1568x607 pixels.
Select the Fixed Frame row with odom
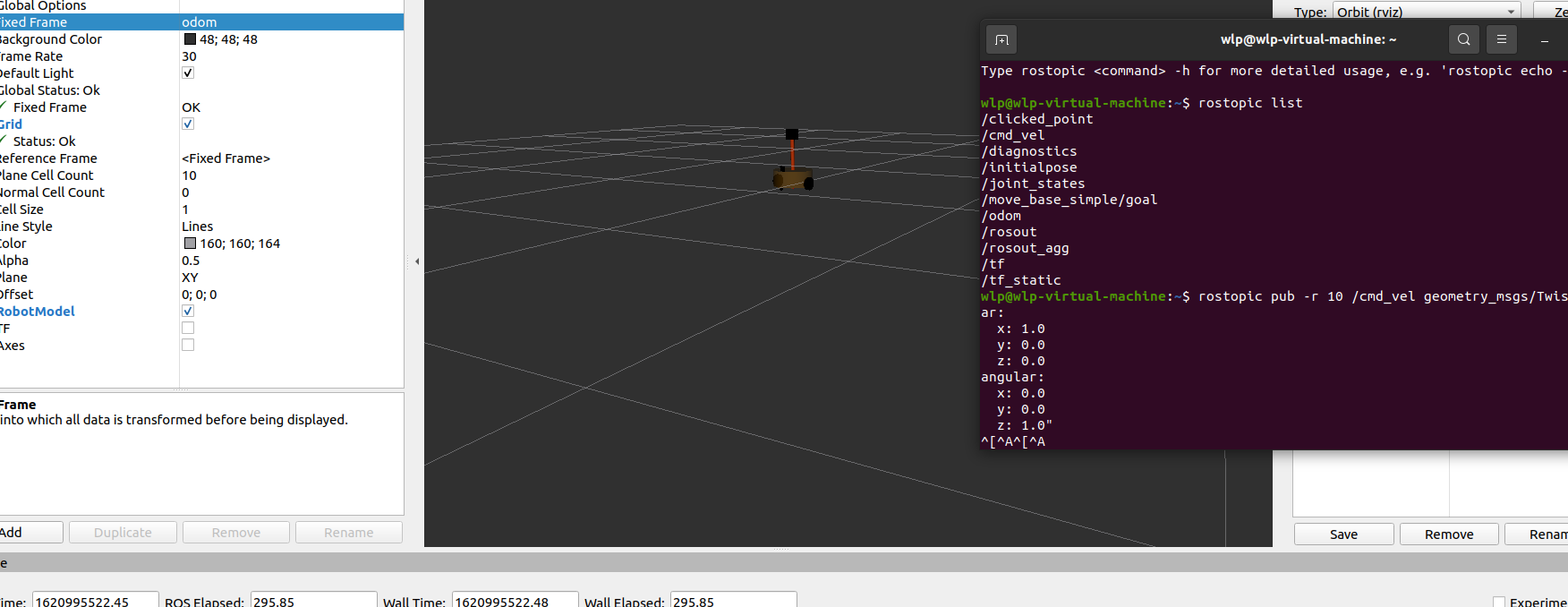point(89,22)
